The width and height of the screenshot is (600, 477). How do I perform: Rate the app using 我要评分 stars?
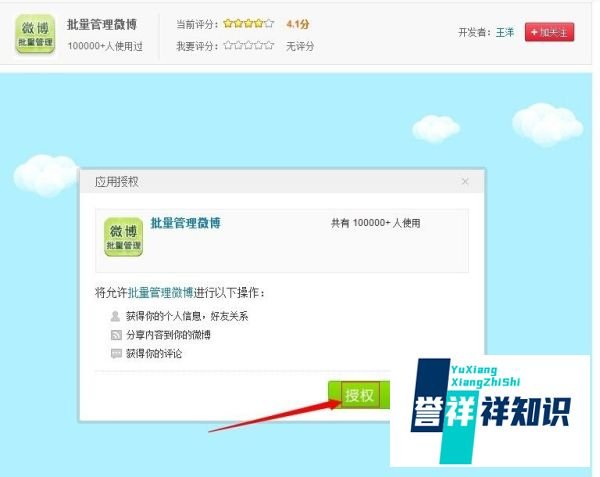pos(249,46)
